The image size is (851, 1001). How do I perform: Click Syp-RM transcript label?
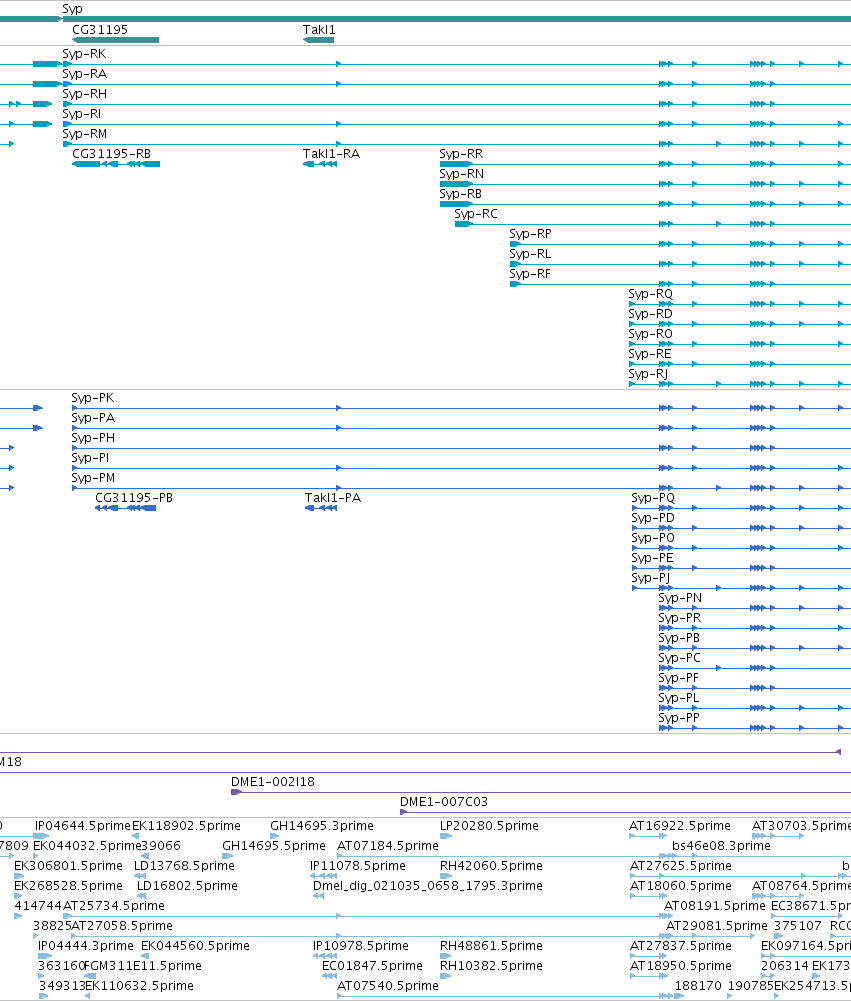coord(84,133)
